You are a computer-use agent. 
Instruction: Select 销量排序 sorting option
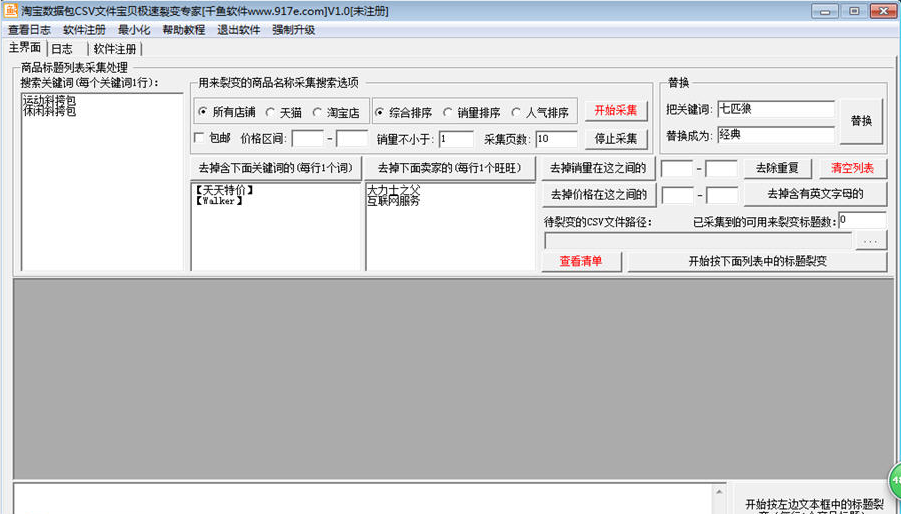(x=447, y=112)
